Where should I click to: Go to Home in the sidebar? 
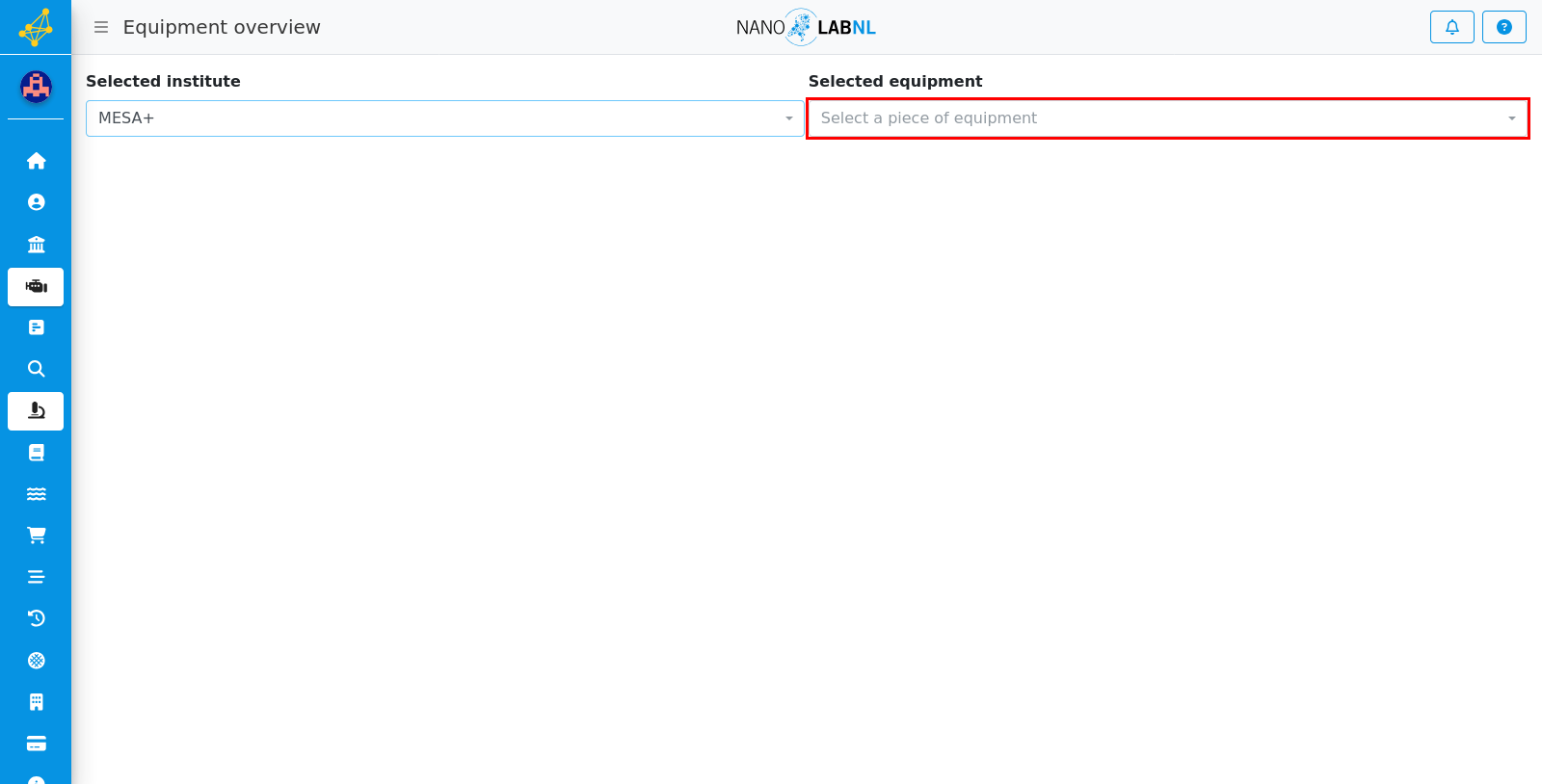tap(36, 161)
